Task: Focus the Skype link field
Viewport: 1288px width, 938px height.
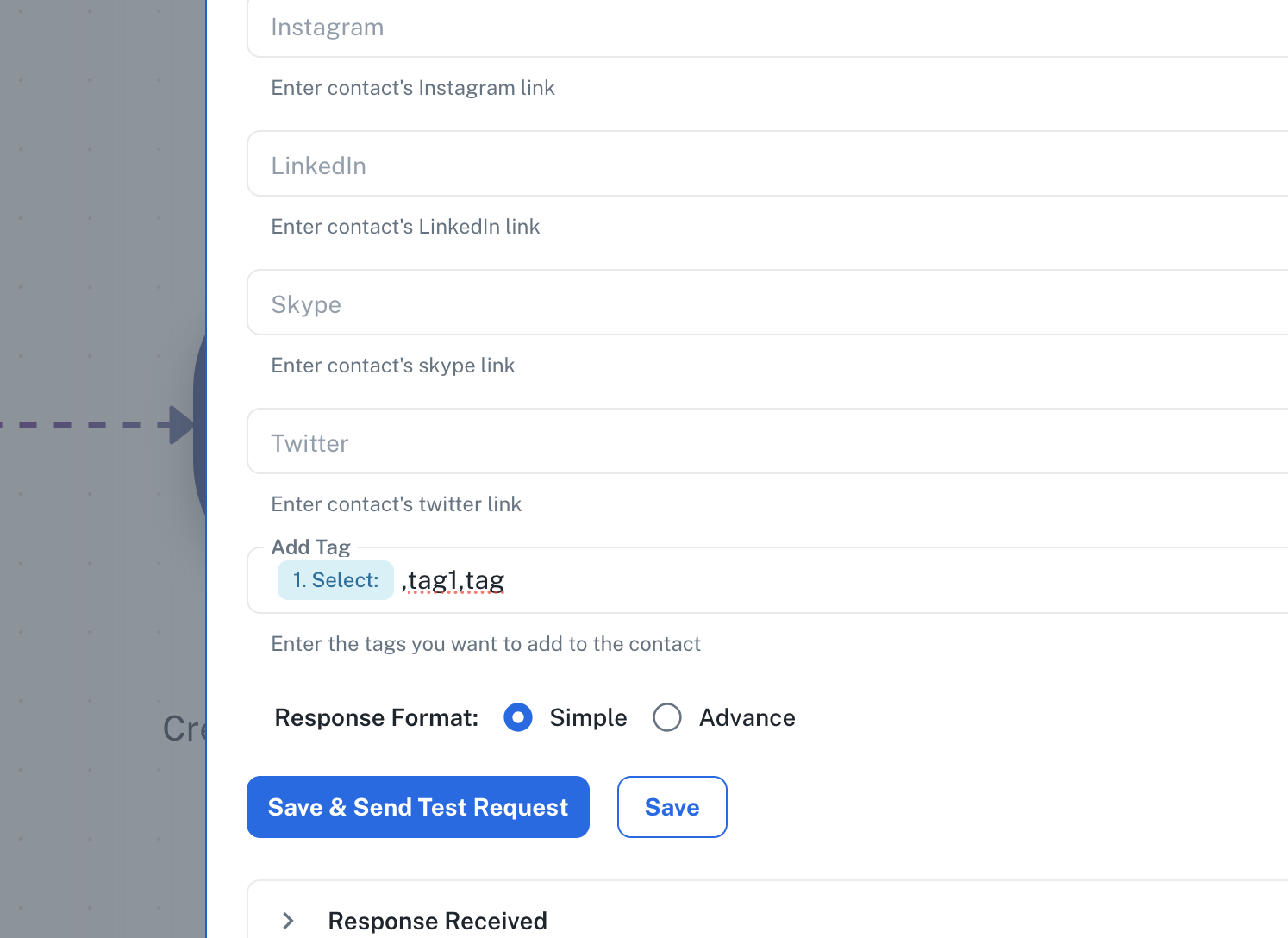Action: pos(767,303)
